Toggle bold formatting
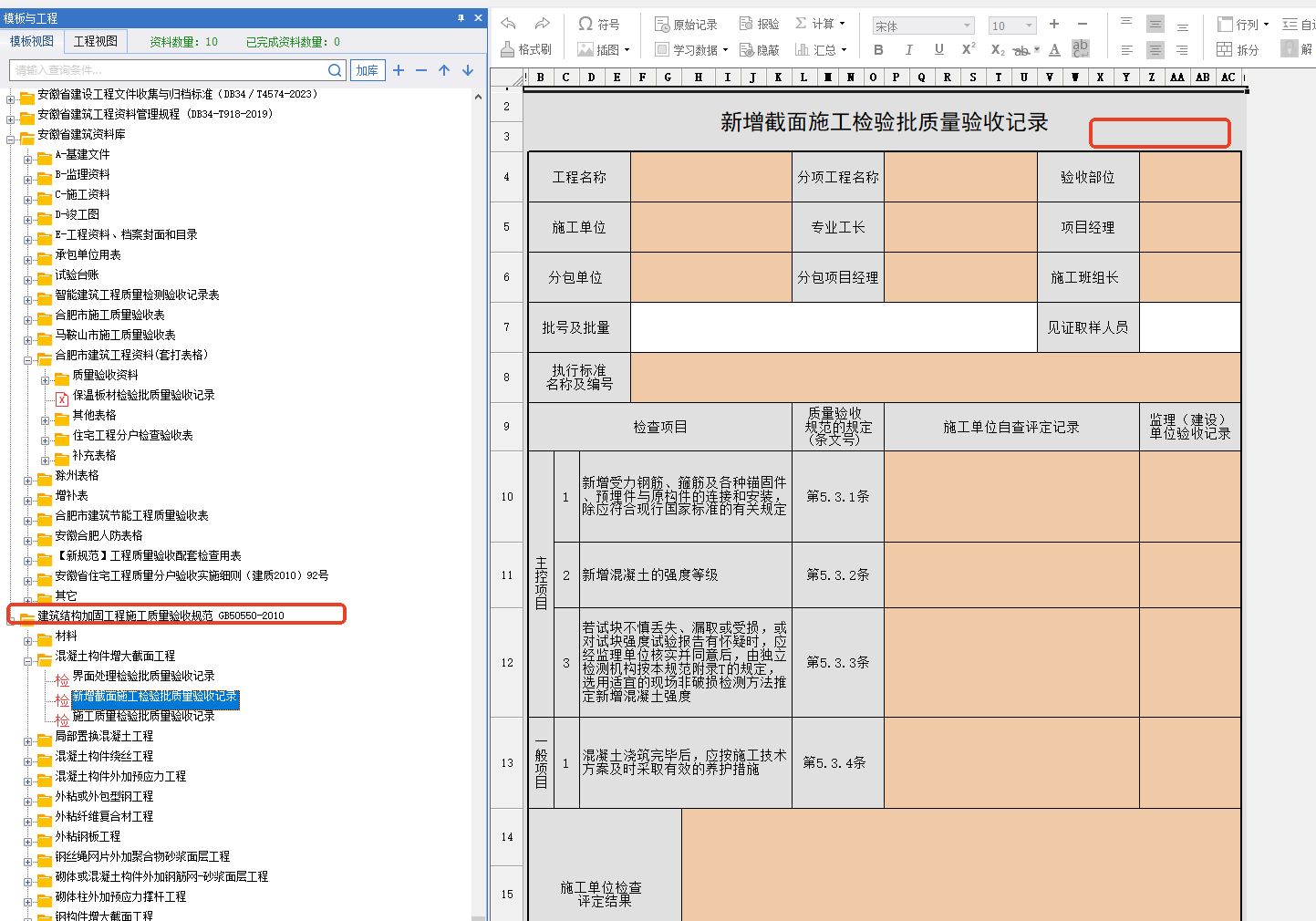Viewport: 1316px width, 921px height. pos(878,49)
